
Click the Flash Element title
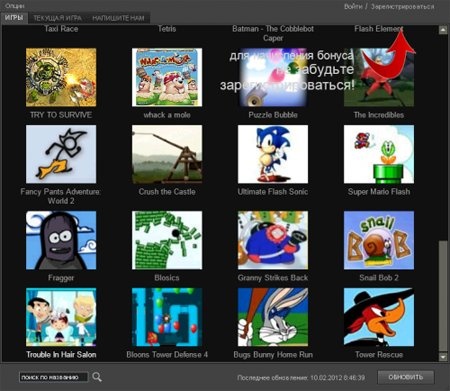coord(379,29)
